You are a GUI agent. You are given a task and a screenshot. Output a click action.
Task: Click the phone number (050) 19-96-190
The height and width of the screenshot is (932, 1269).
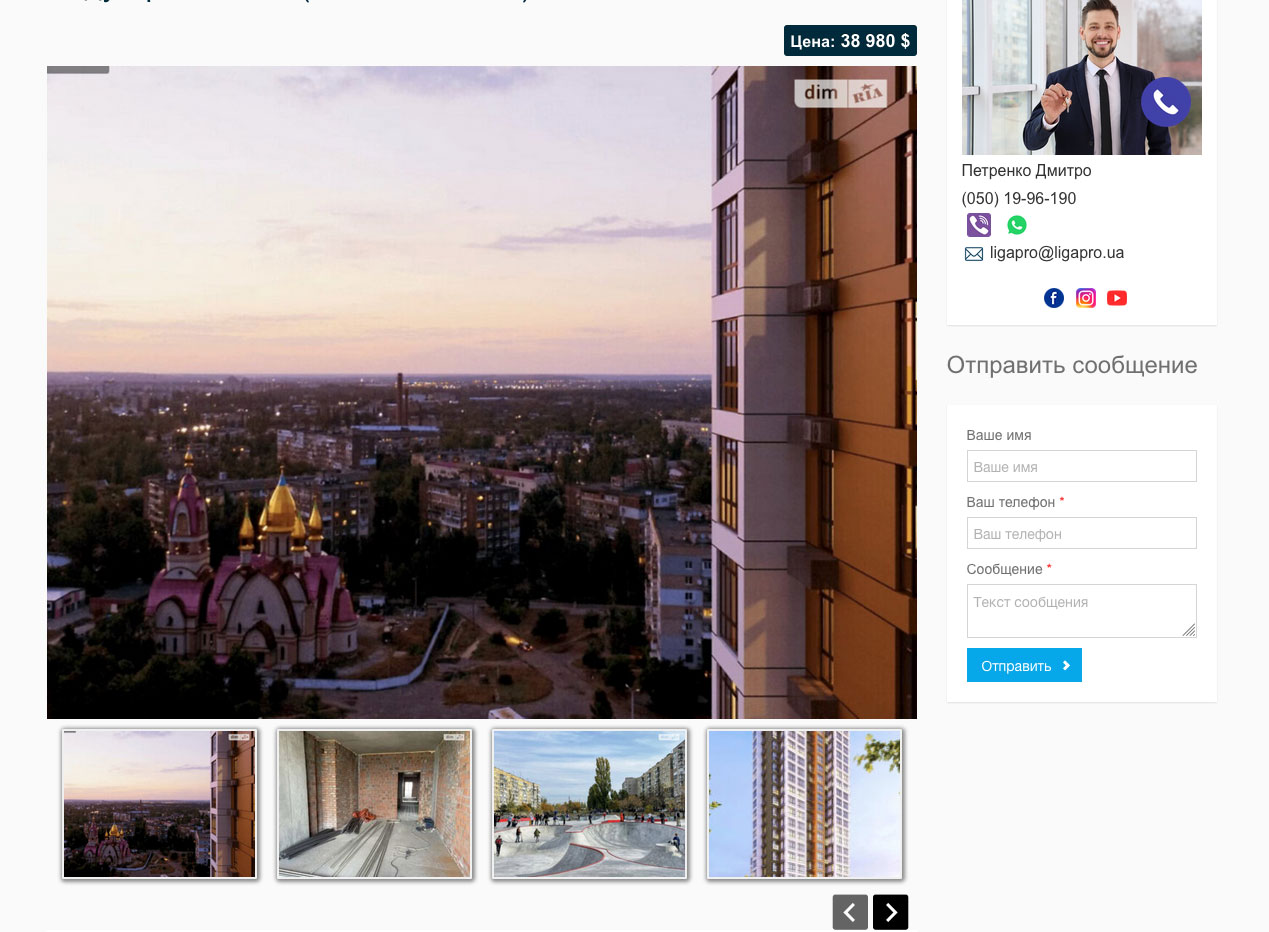point(1018,199)
